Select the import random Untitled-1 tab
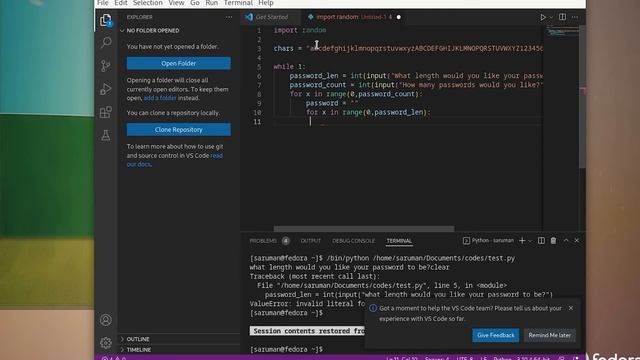 (x=353, y=17)
